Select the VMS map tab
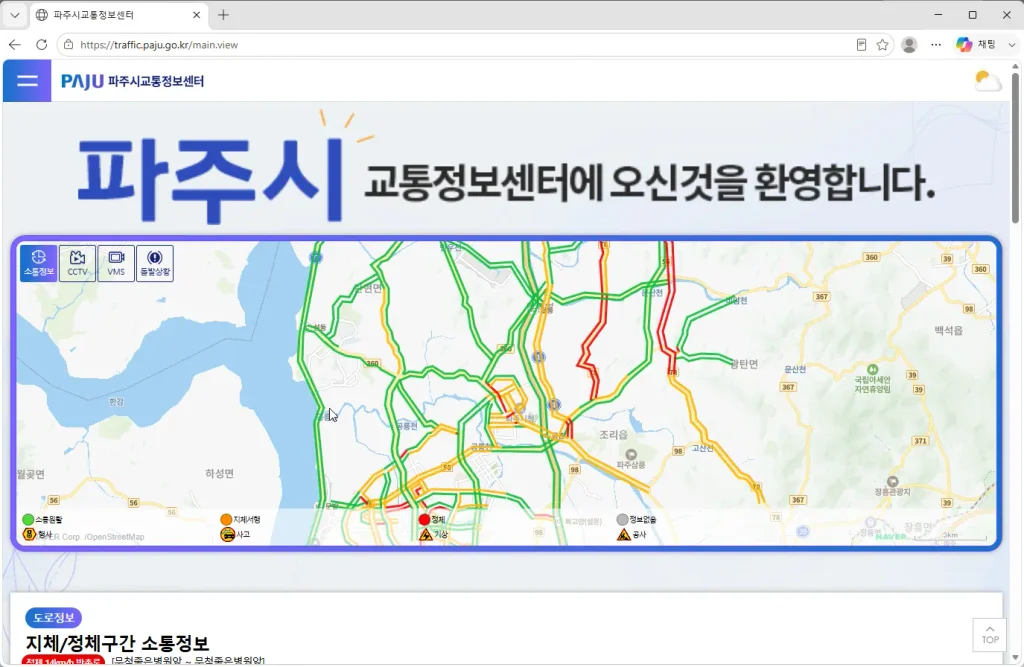Image resolution: width=1024 pixels, height=667 pixels. (116, 263)
